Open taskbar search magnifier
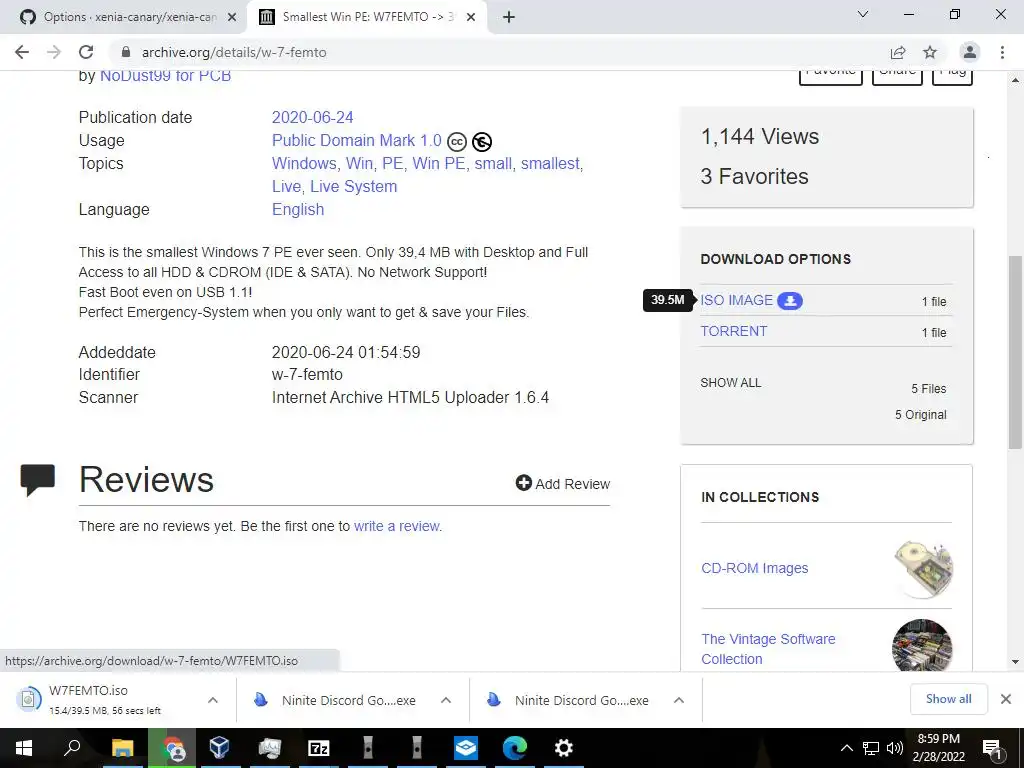This screenshot has width=1024, height=768. [72, 748]
